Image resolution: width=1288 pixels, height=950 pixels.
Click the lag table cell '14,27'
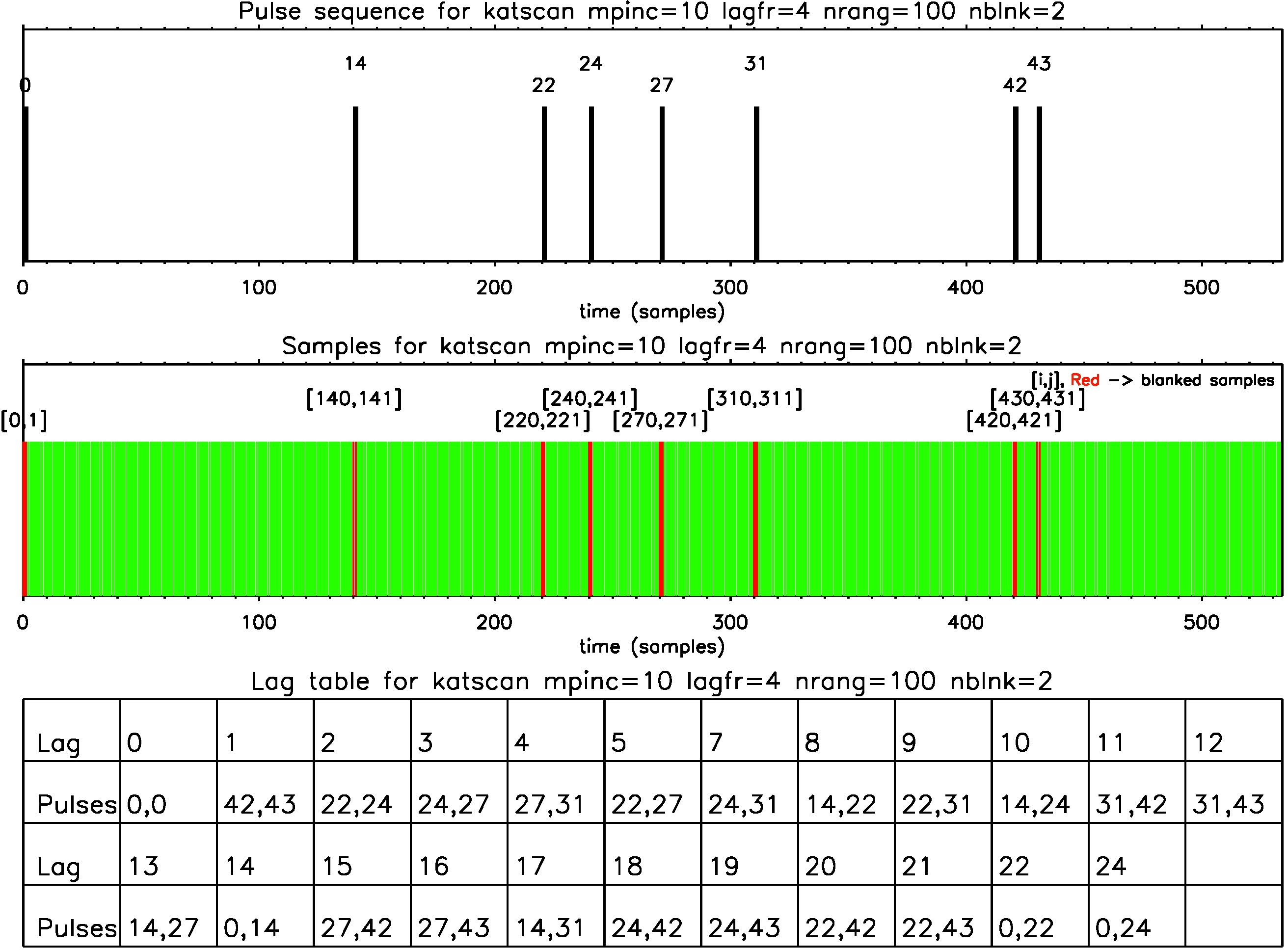[x=163, y=928]
